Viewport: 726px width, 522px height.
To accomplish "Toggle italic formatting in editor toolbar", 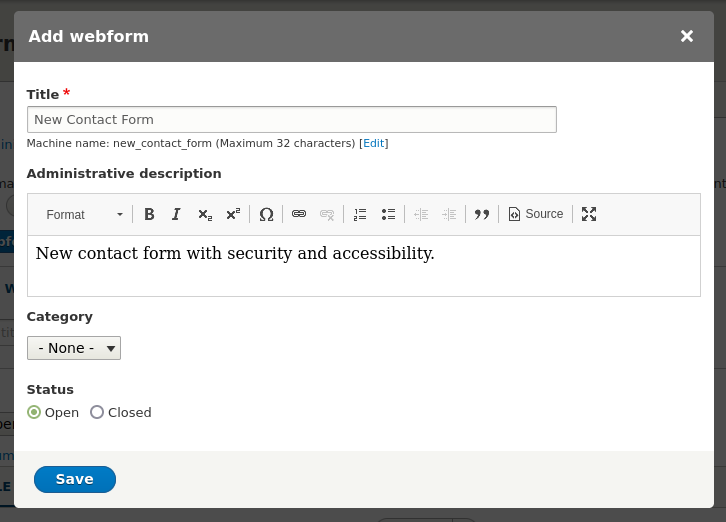I will pos(176,214).
